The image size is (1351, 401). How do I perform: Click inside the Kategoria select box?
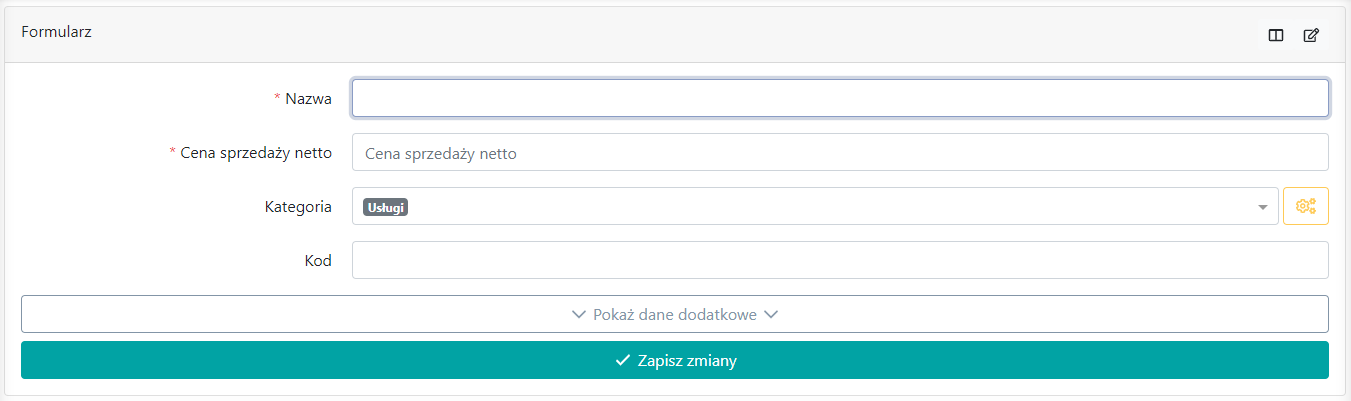(x=815, y=206)
